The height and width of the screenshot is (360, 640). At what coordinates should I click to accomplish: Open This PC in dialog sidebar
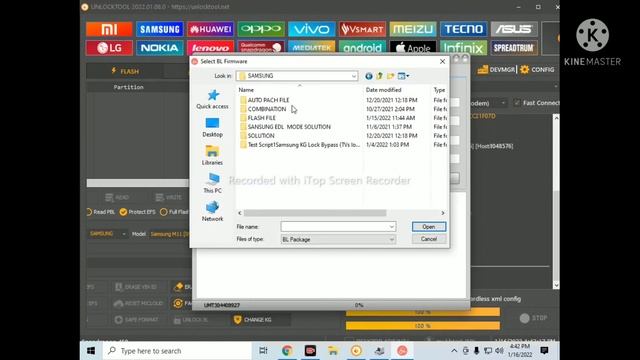pos(212,183)
